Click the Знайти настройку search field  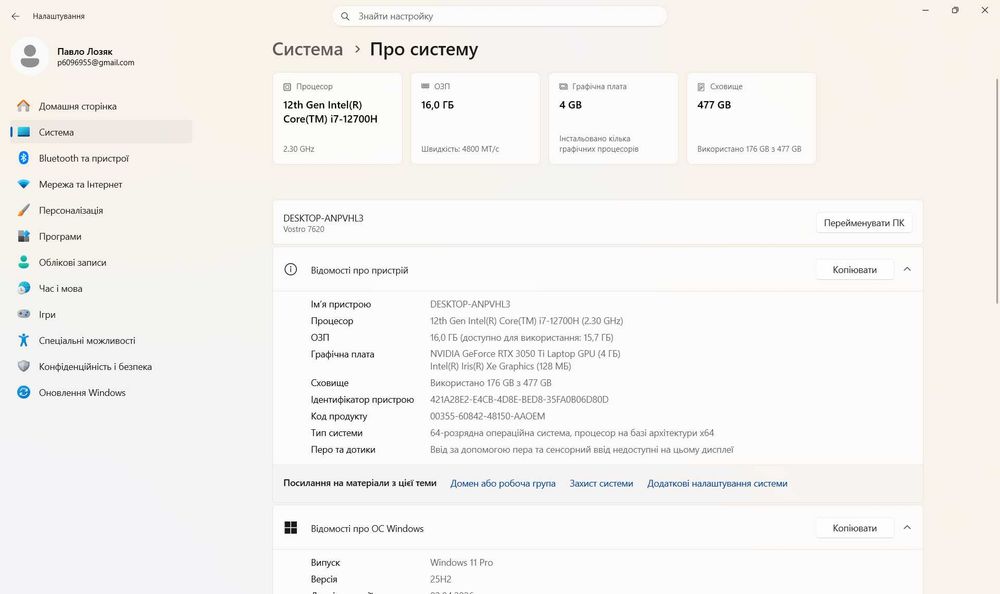(499, 16)
